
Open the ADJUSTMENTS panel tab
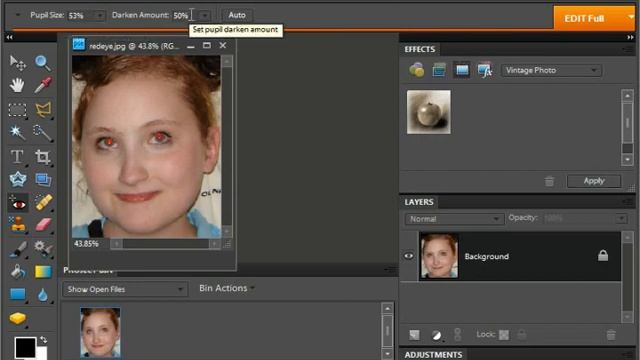(x=433, y=355)
